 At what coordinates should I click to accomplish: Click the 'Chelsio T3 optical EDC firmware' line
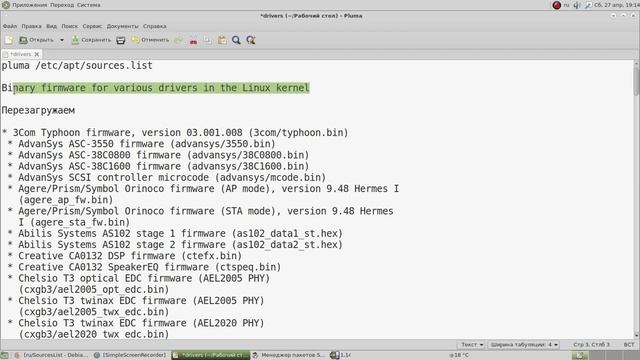click(x=138, y=278)
